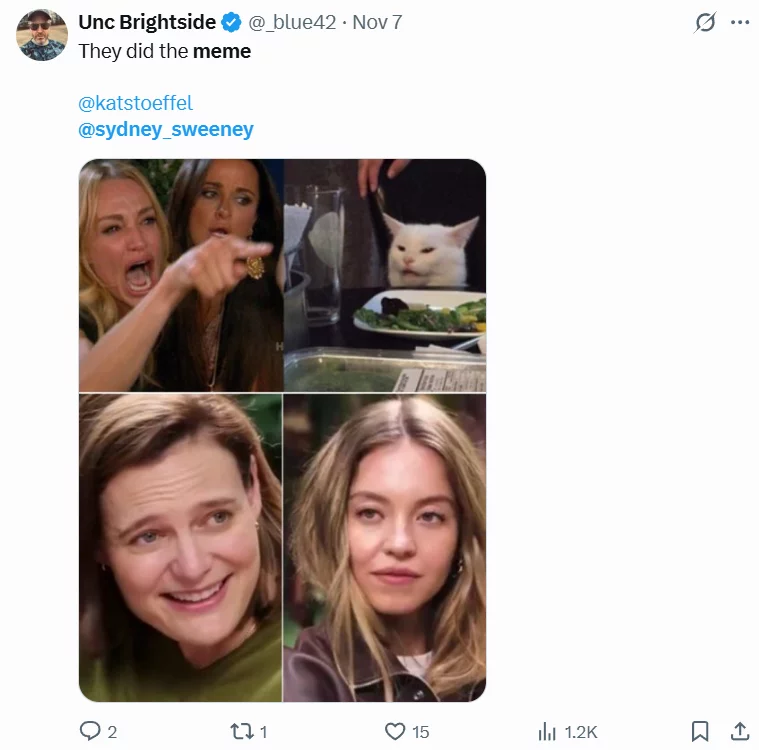The height and width of the screenshot is (750, 759).
Task: Like the tweet with the heart icon
Action: (x=396, y=731)
